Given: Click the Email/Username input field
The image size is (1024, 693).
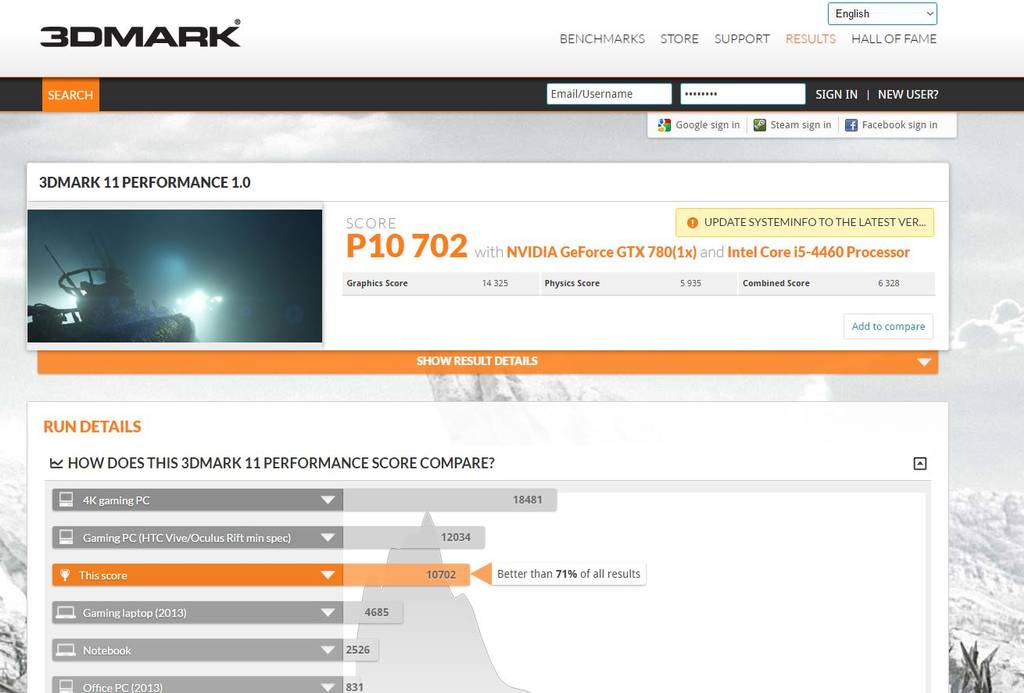Looking at the screenshot, I should pos(609,94).
